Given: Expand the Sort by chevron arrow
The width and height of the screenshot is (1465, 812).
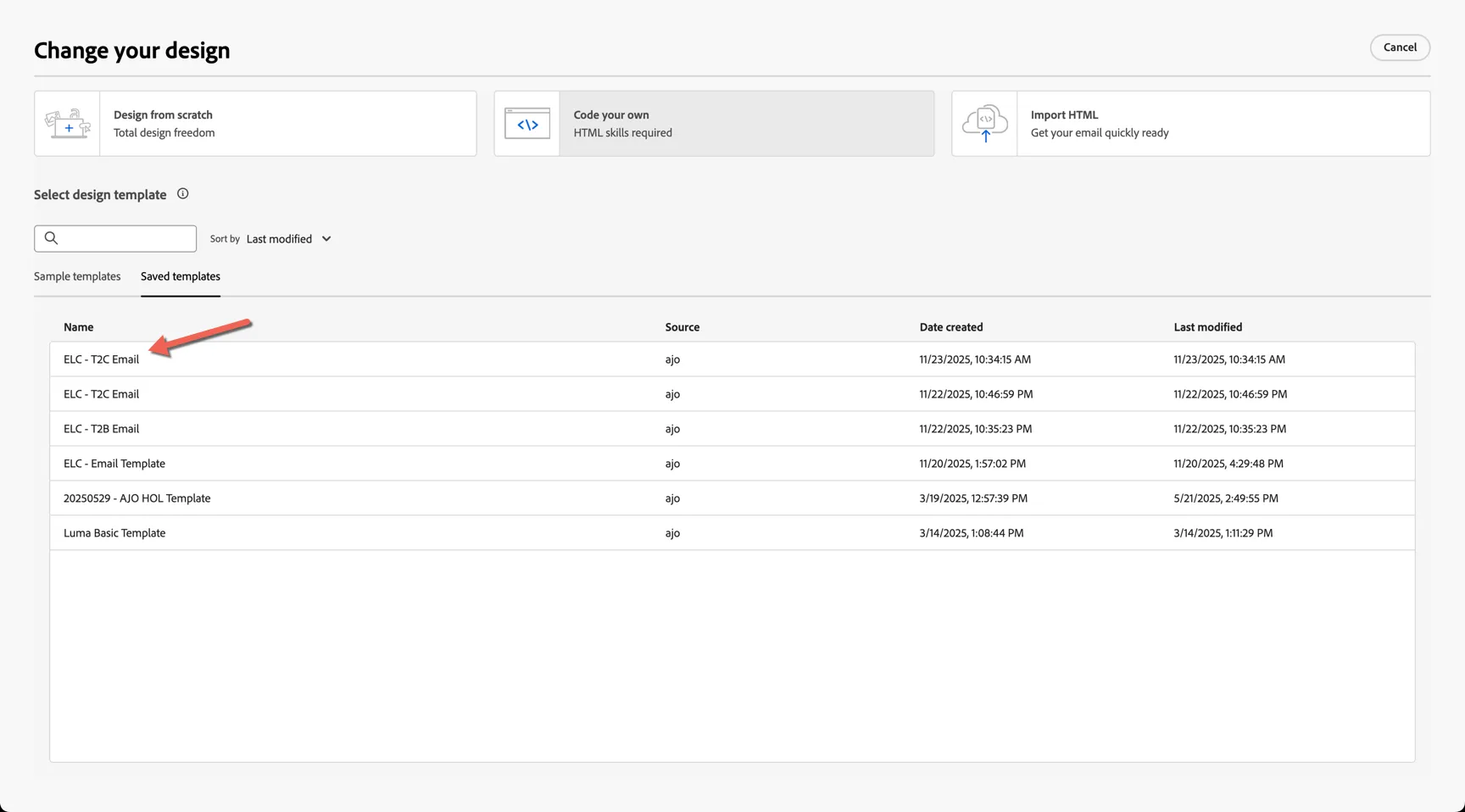Looking at the screenshot, I should coord(326,239).
